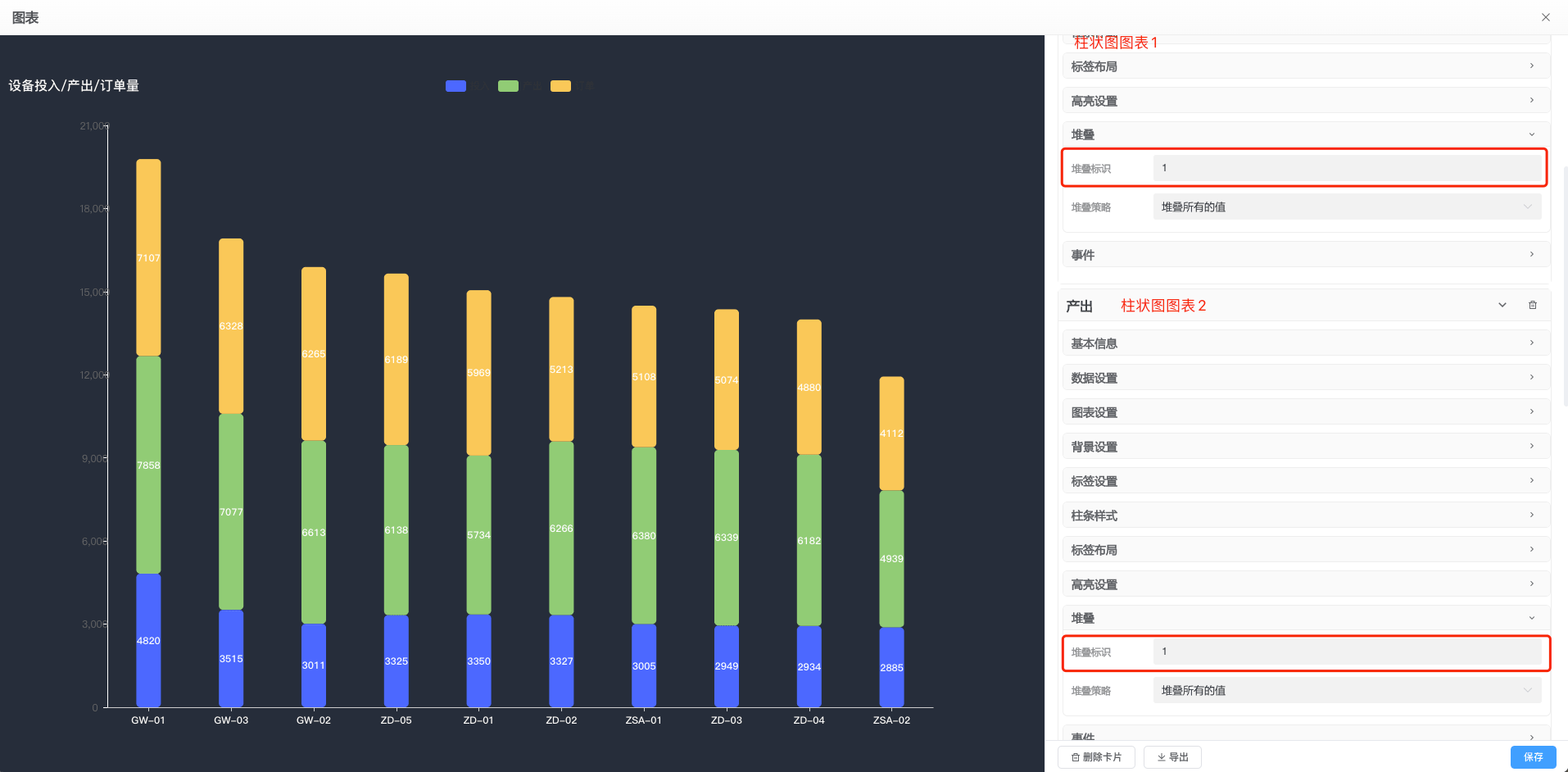Image resolution: width=1568 pixels, height=772 pixels.
Task: Expand the 背景设置 section
Action: coord(1305,446)
